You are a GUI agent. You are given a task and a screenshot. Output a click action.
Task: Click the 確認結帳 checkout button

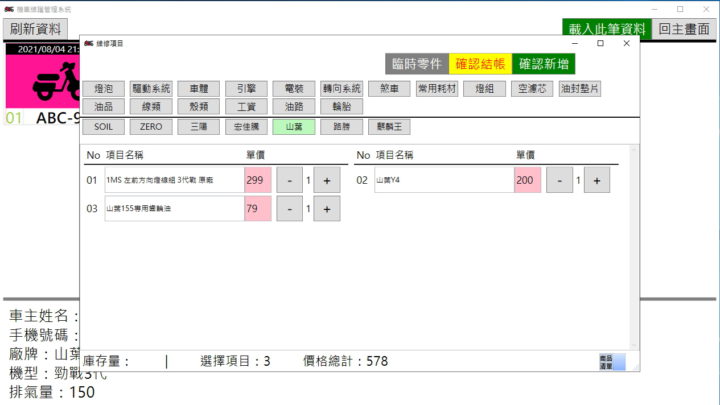pos(480,64)
